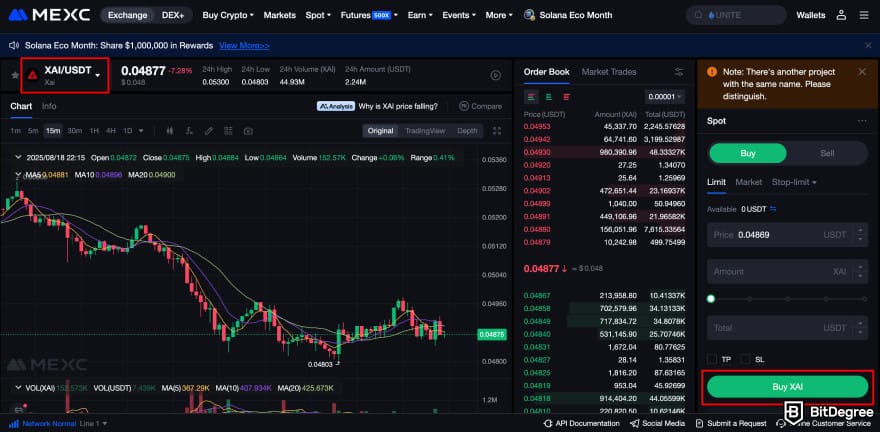Image resolution: width=880 pixels, height=432 pixels.
Task: Enable the TP checkbox
Action: pyautogui.click(x=712, y=359)
